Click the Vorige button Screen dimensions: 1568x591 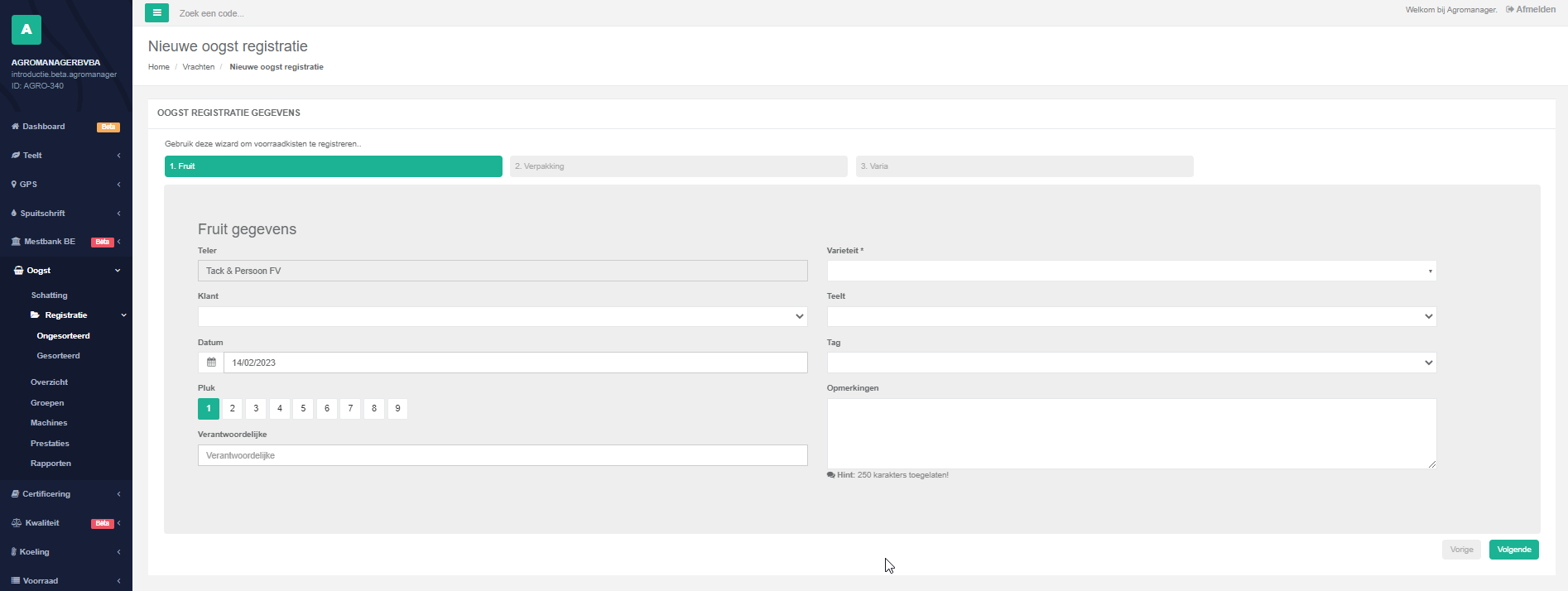coord(1461,550)
